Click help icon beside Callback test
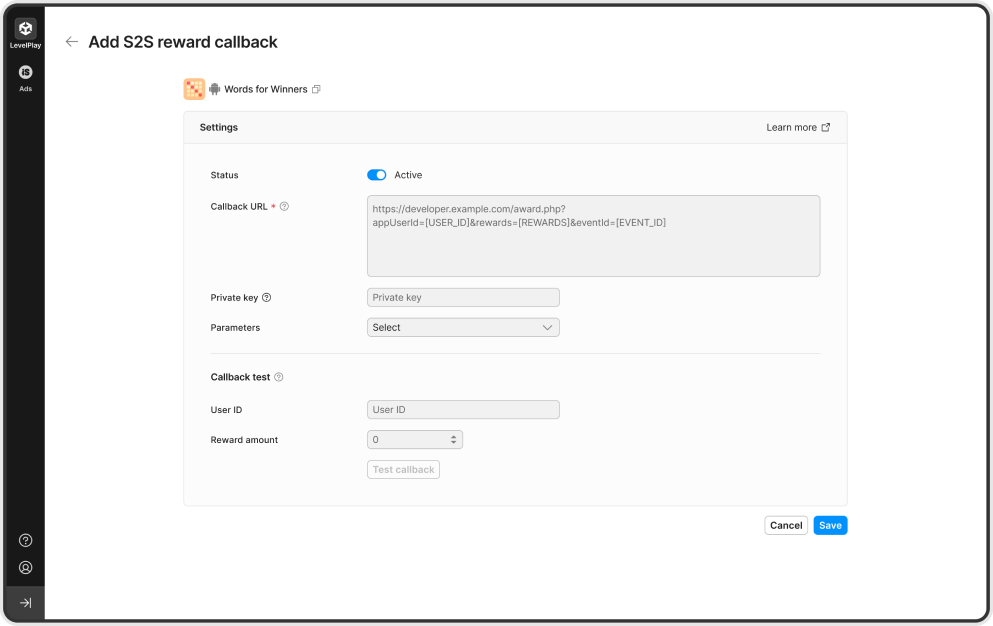The image size is (993, 626). pyautogui.click(x=279, y=377)
